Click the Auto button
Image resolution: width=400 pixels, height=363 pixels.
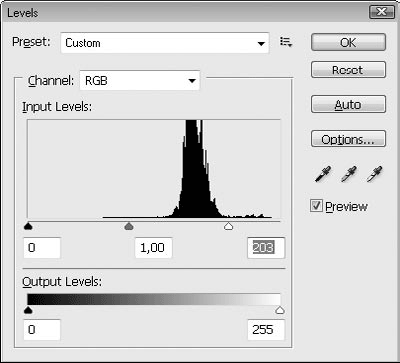point(348,104)
